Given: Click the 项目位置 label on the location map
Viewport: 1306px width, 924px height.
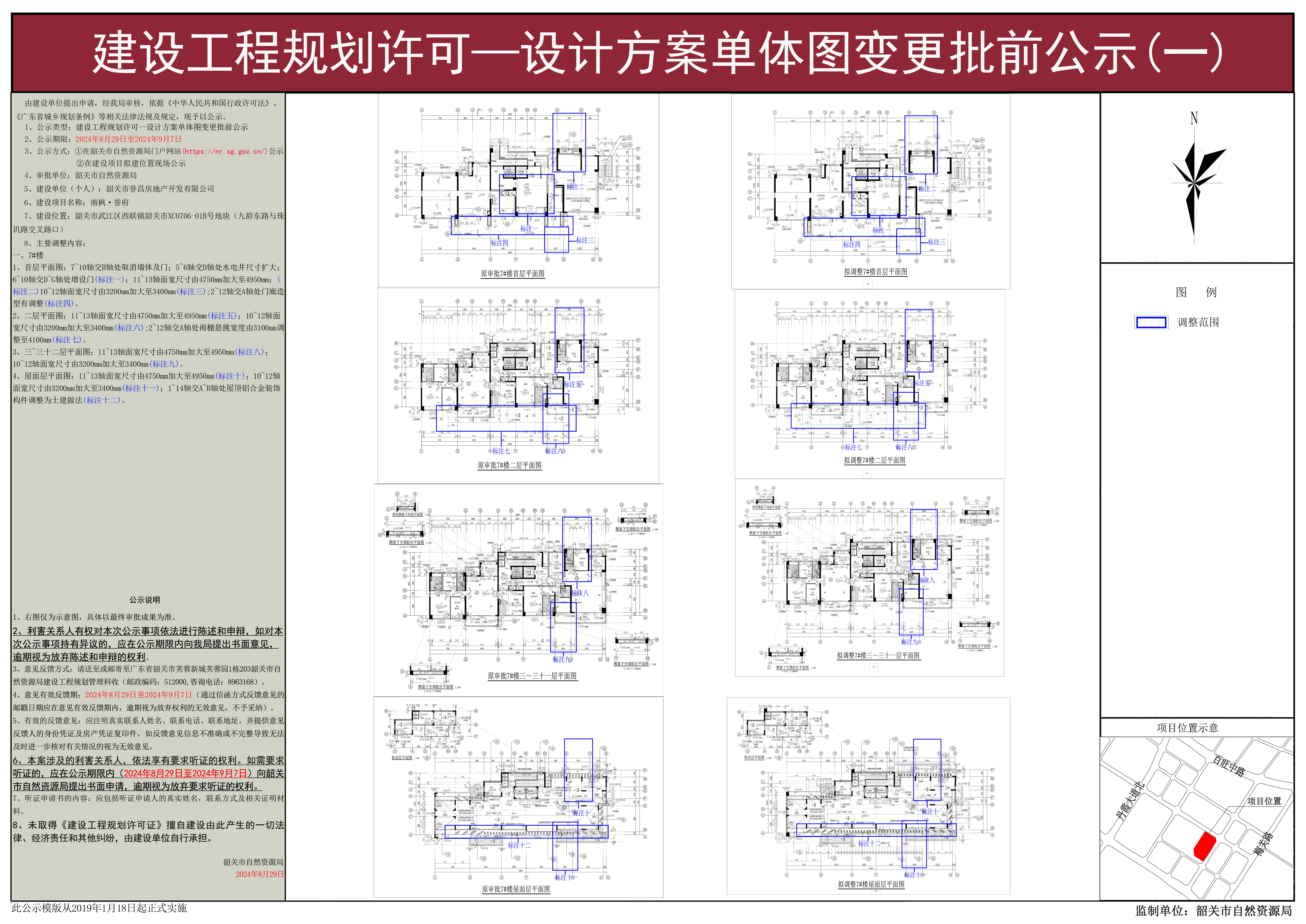Looking at the screenshot, I should pos(1264,801).
